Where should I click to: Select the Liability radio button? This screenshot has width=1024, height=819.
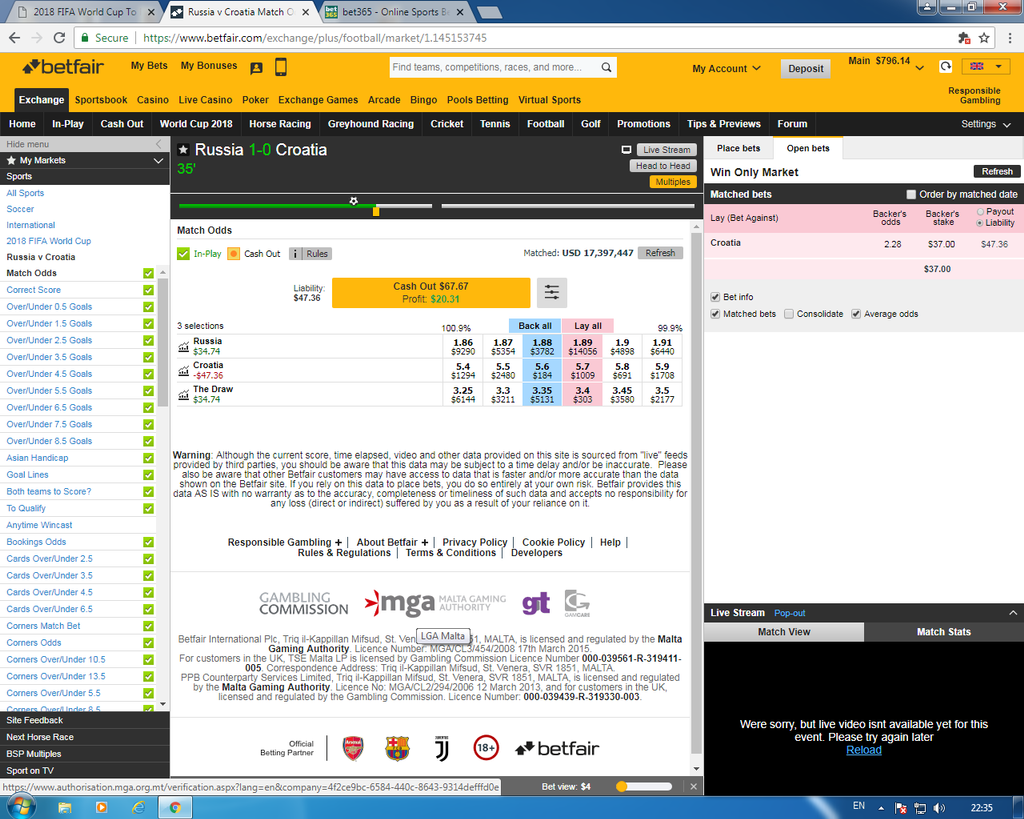point(980,223)
